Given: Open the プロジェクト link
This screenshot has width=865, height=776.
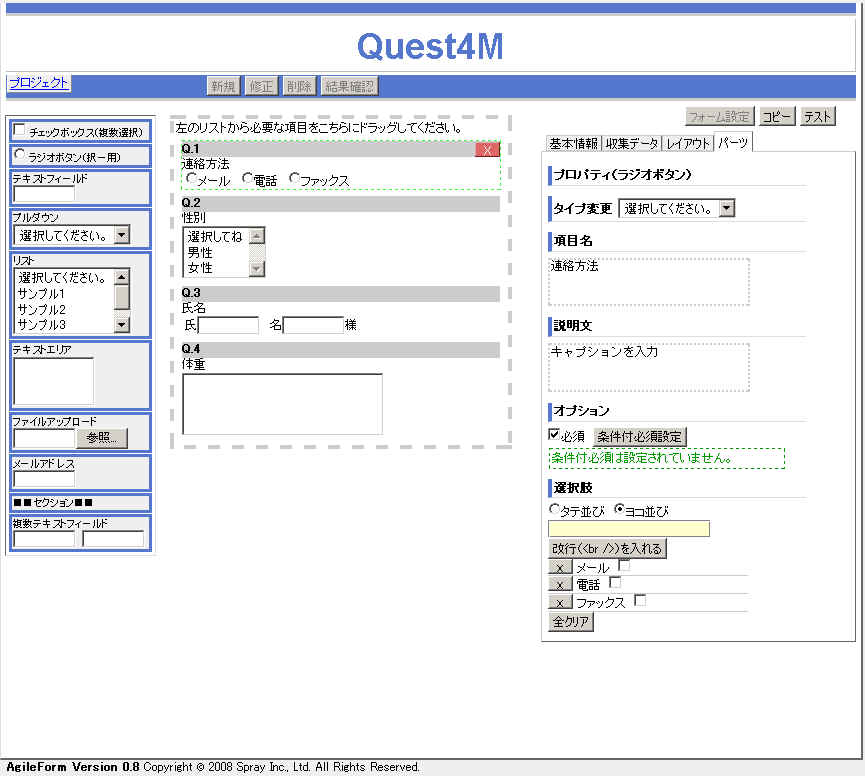Looking at the screenshot, I should [39, 83].
